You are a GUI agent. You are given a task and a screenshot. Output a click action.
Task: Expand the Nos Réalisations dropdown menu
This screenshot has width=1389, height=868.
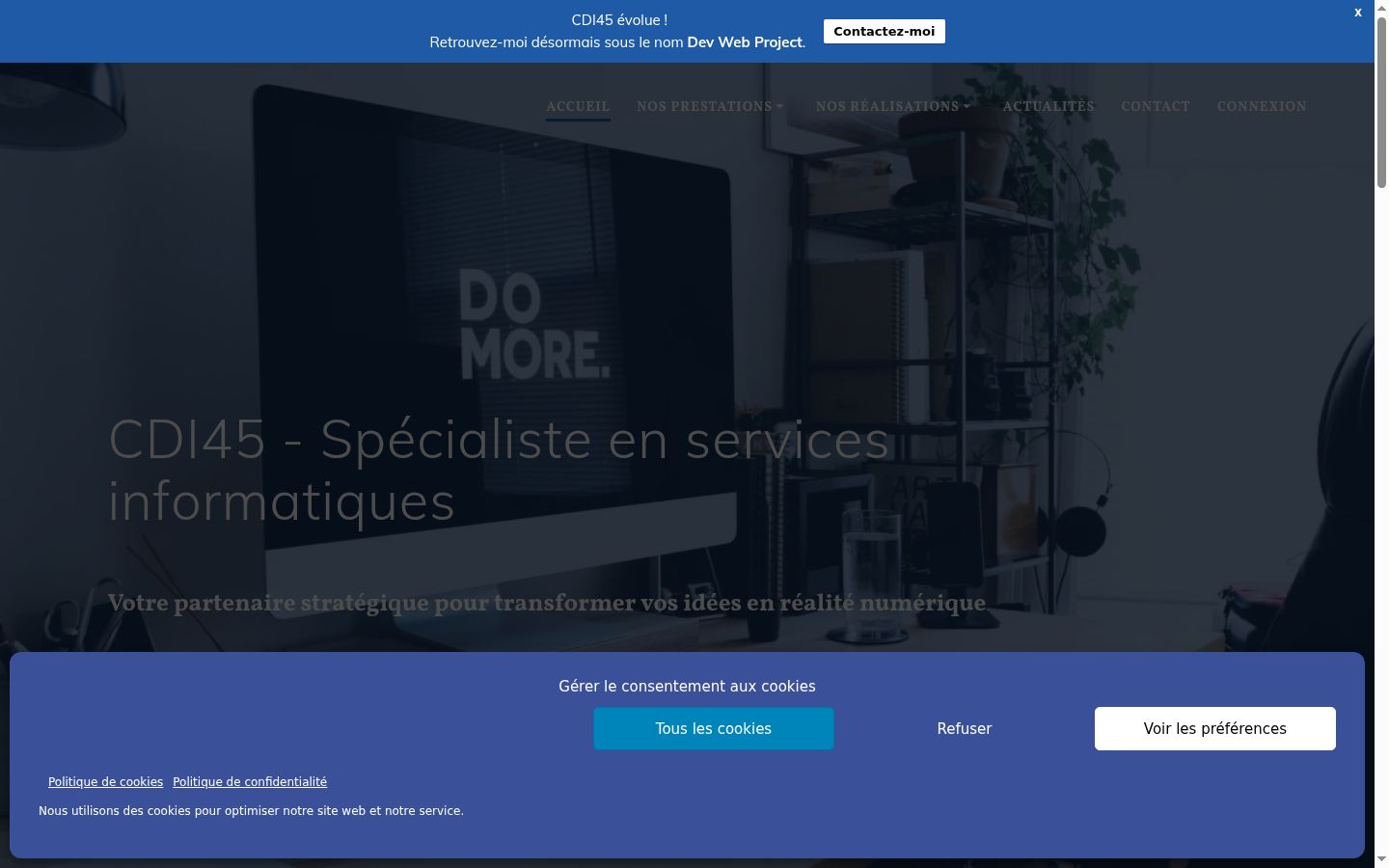(x=893, y=106)
